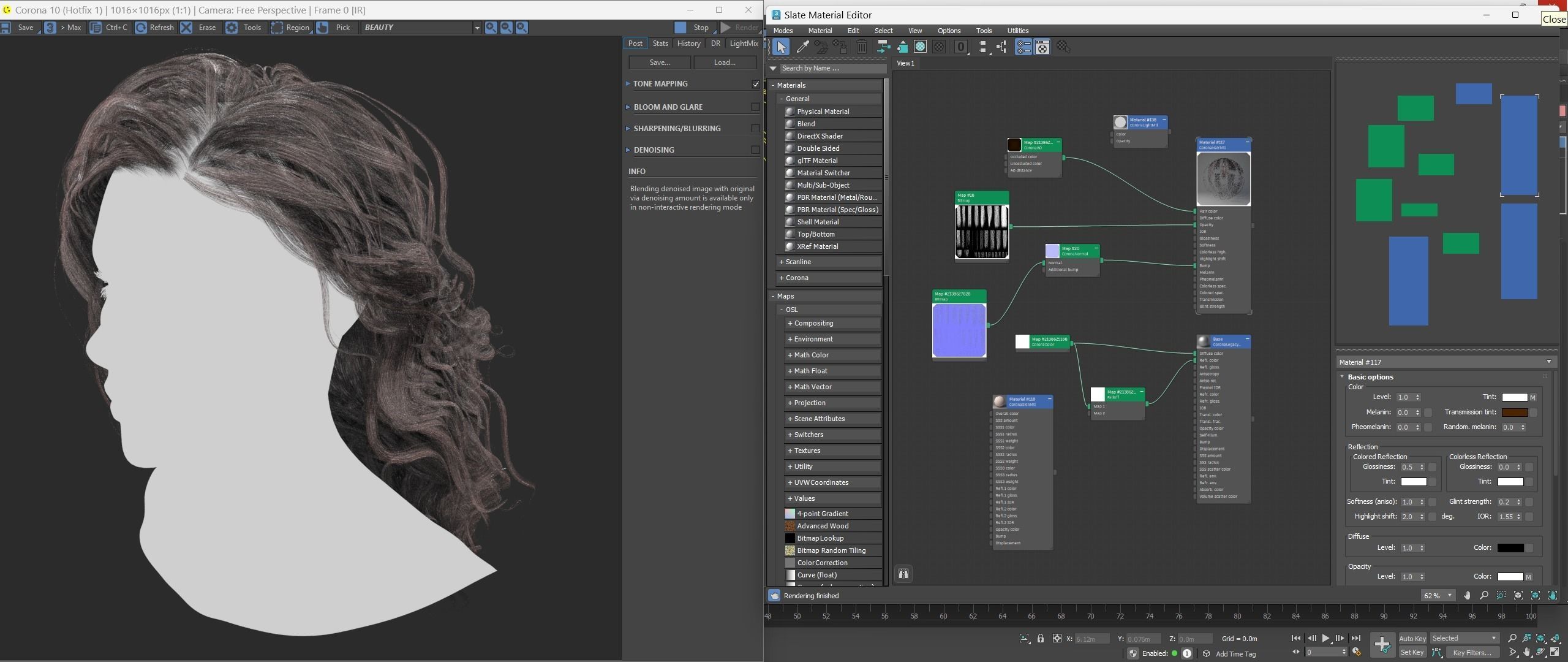Click Stop render button

click(x=694, y=28)
